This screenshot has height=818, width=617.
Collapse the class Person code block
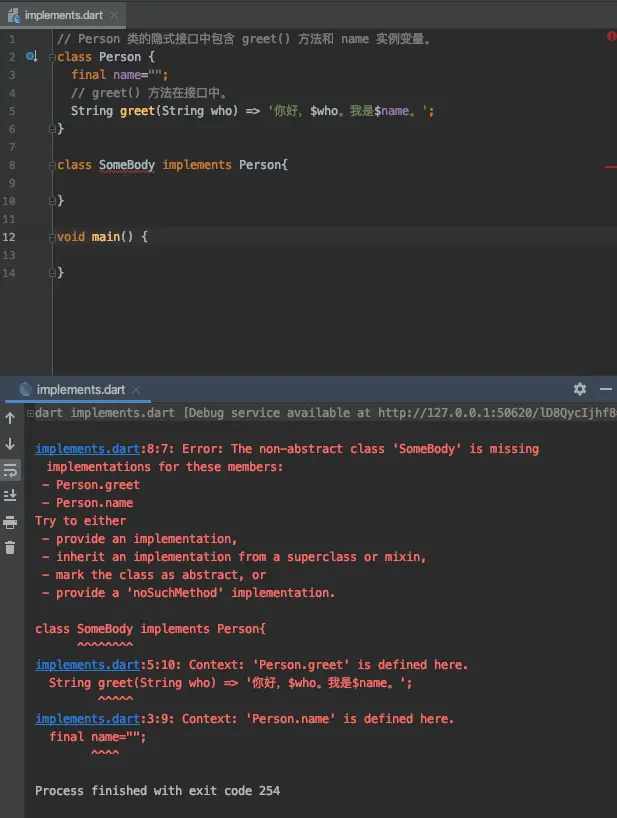52,57
